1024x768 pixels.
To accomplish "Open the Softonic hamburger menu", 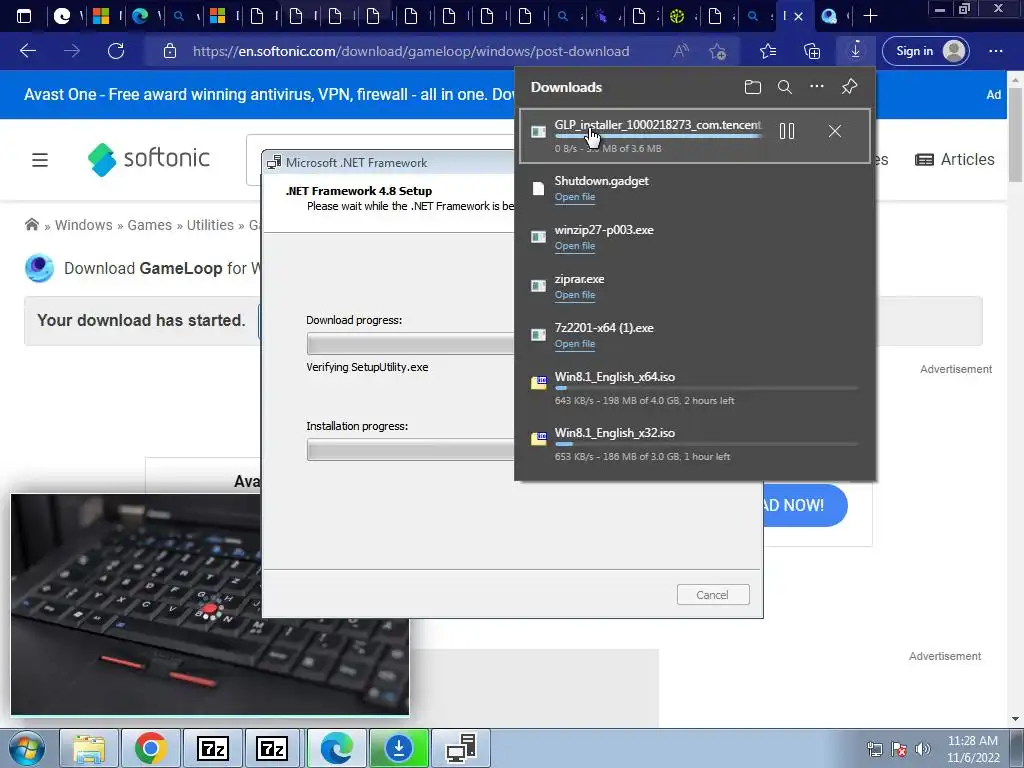I will coord(40,159).
